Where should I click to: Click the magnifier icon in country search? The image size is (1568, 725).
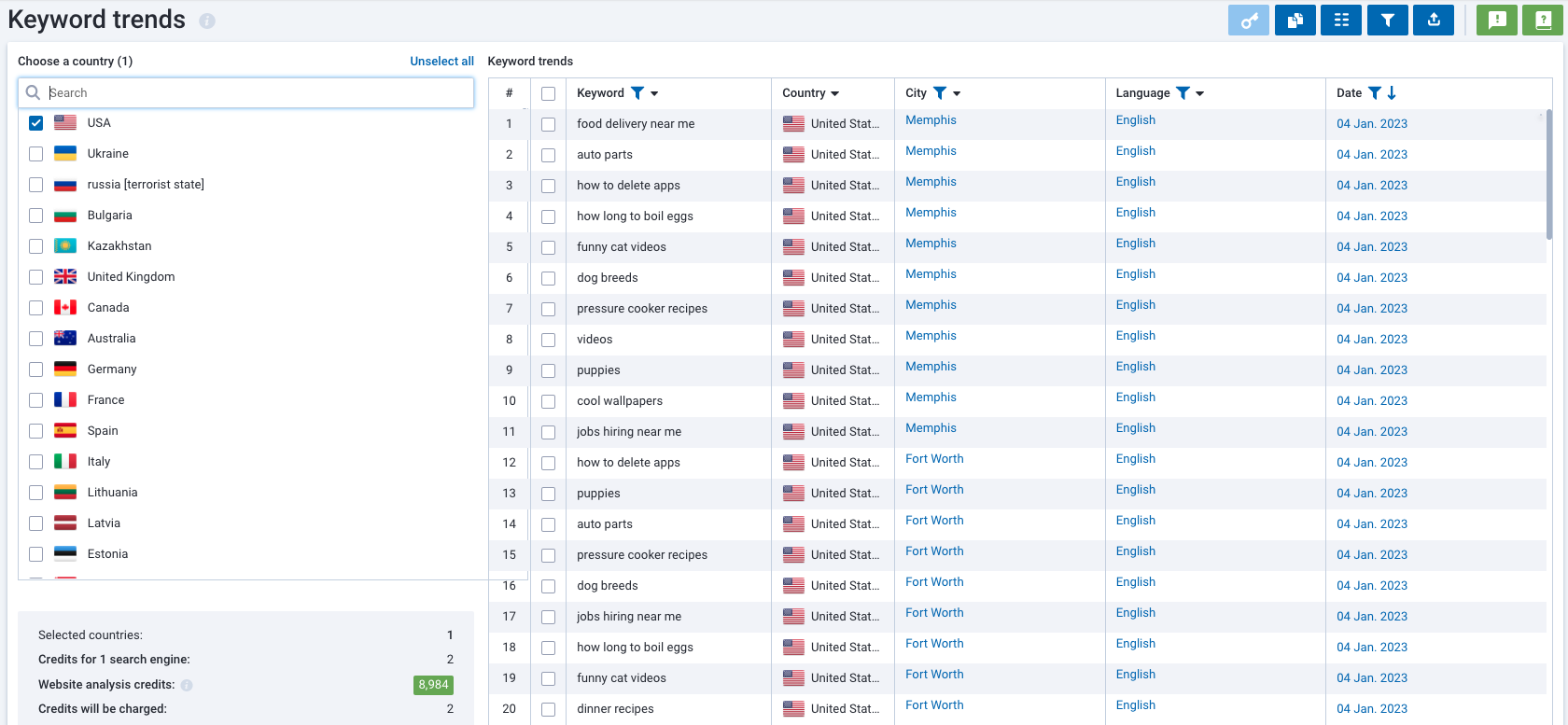(34, 92)
